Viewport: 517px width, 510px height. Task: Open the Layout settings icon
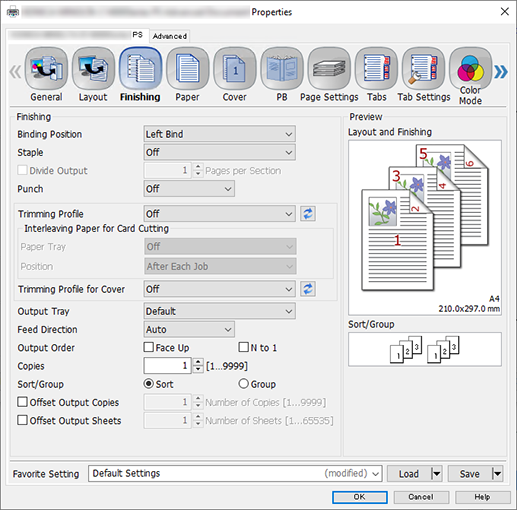[93, 68]
